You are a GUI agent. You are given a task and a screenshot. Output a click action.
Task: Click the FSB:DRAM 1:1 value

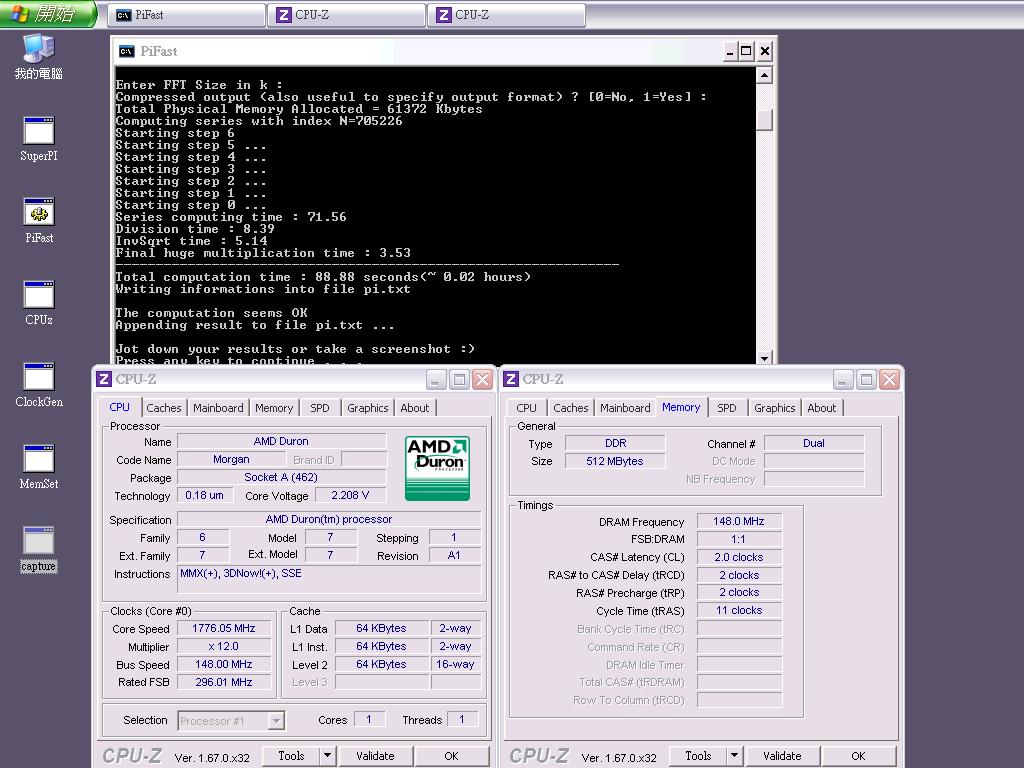tap(739, 539)
